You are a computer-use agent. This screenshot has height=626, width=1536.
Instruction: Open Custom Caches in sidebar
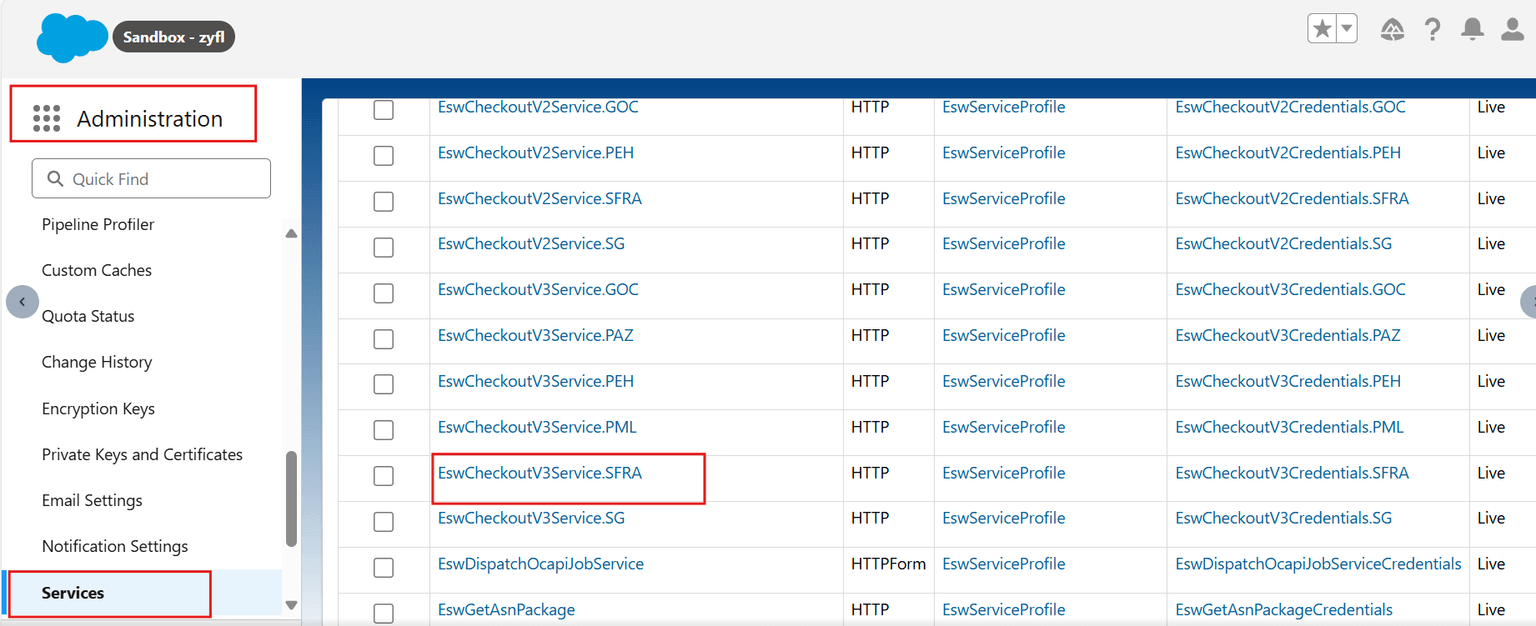[97, 270]
